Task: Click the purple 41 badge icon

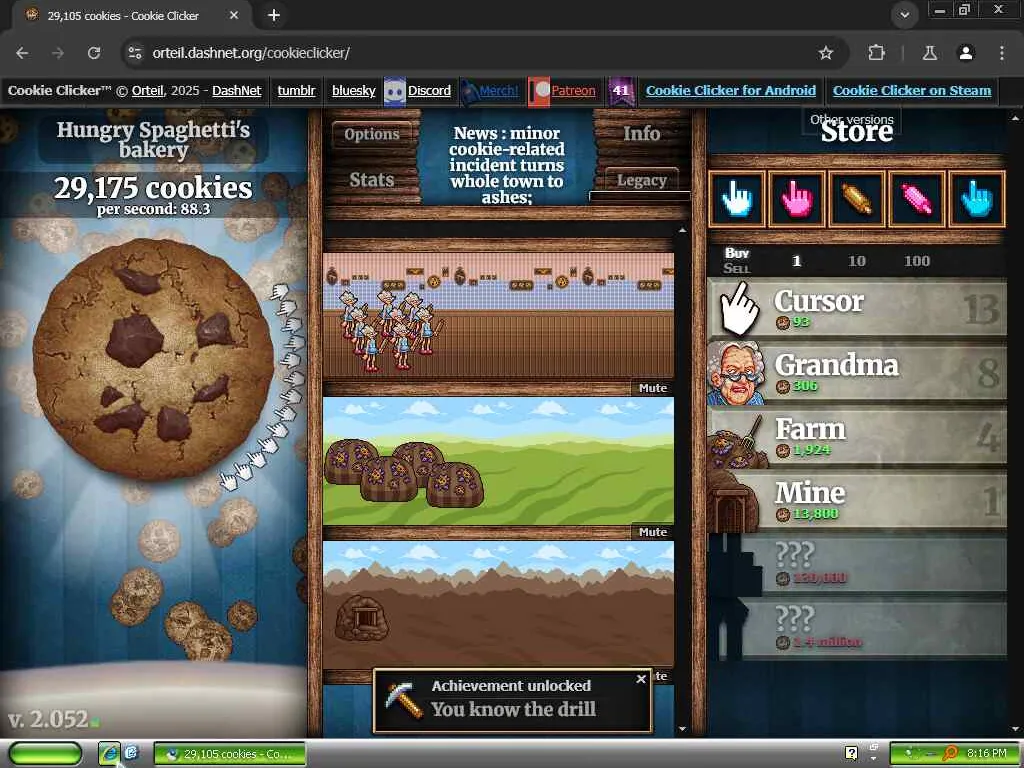Action: tap(620, 91)
